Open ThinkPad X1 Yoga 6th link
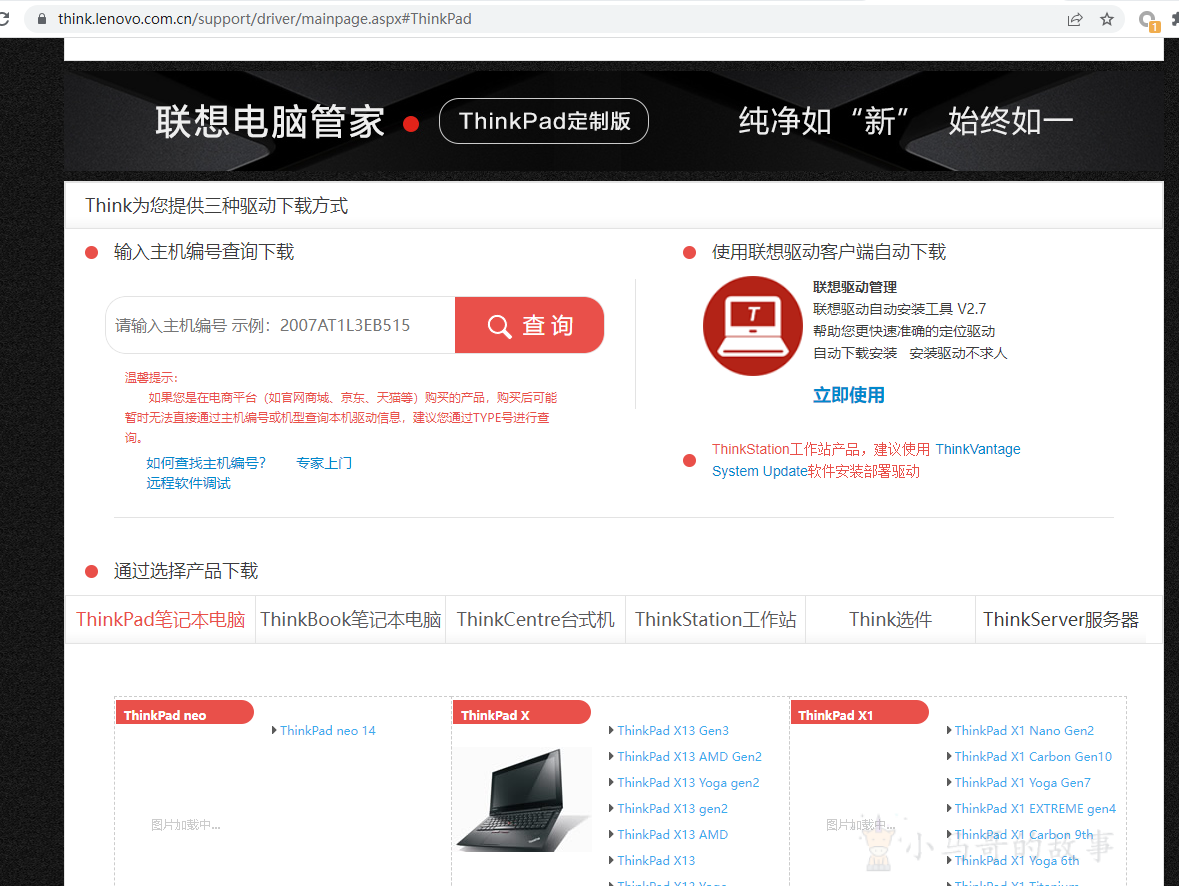Viewport: 1179px width, 886px height. click(x=1017, y=860)
